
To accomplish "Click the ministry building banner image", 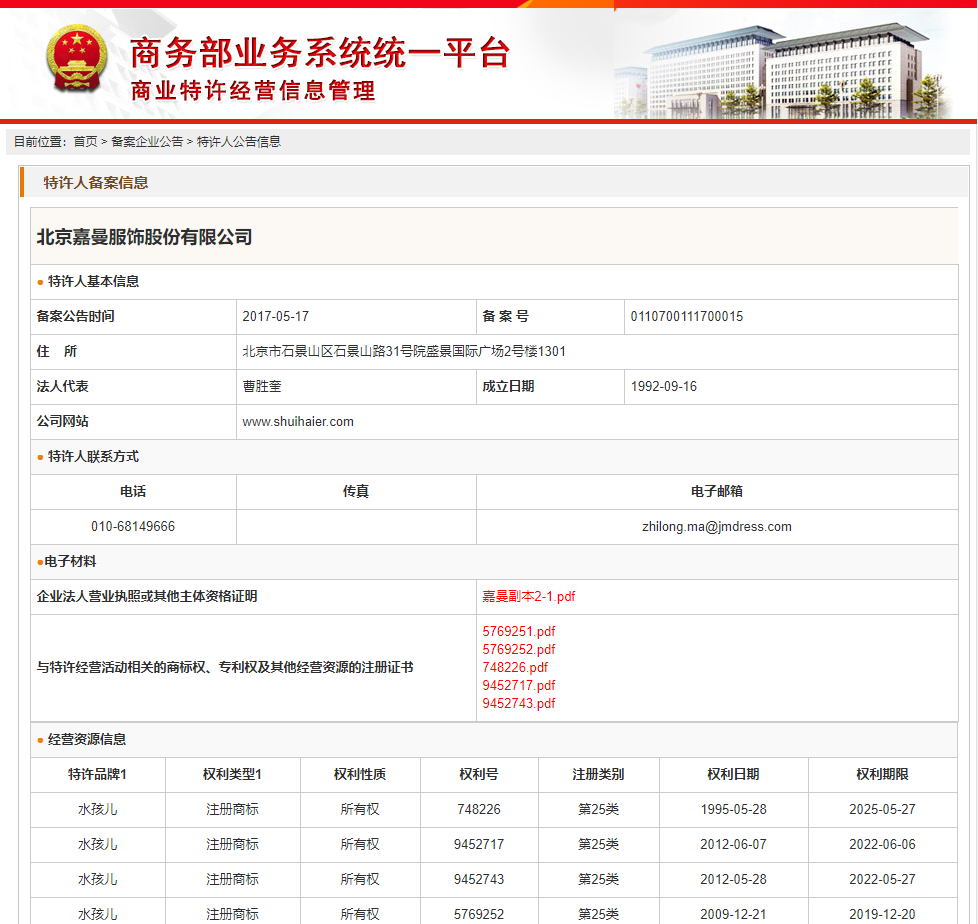I will click(784, 71).
